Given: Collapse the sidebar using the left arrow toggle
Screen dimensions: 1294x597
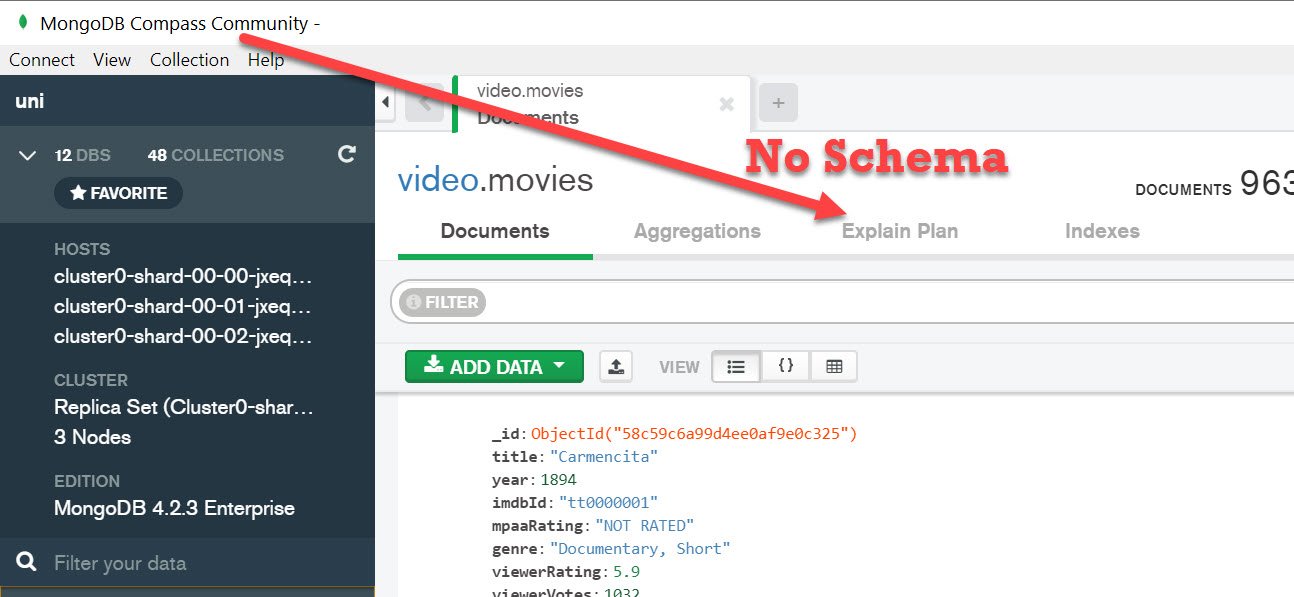Looking at the screenshot, I should 387,101.
